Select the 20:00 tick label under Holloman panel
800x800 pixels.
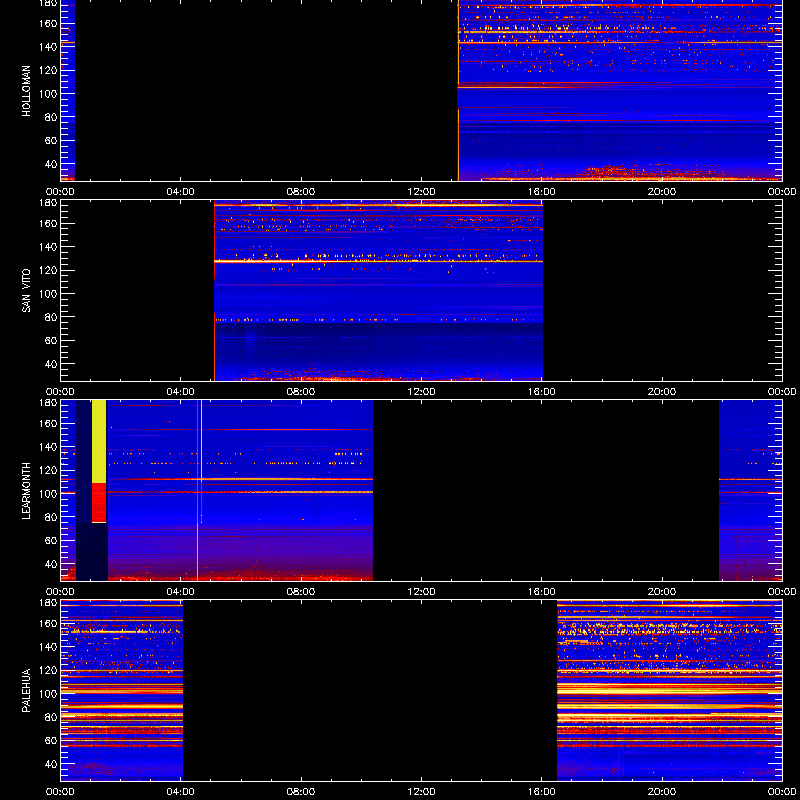pos(662,192)
